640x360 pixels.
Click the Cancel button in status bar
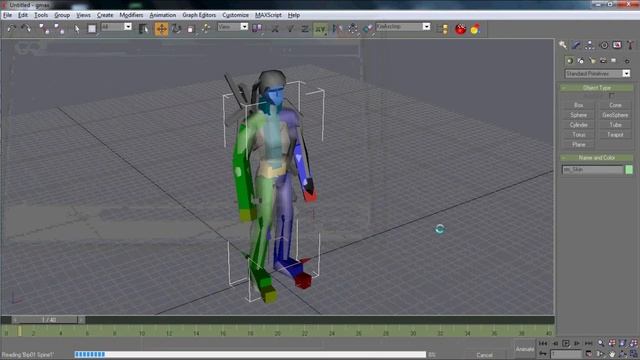(484, 355)
